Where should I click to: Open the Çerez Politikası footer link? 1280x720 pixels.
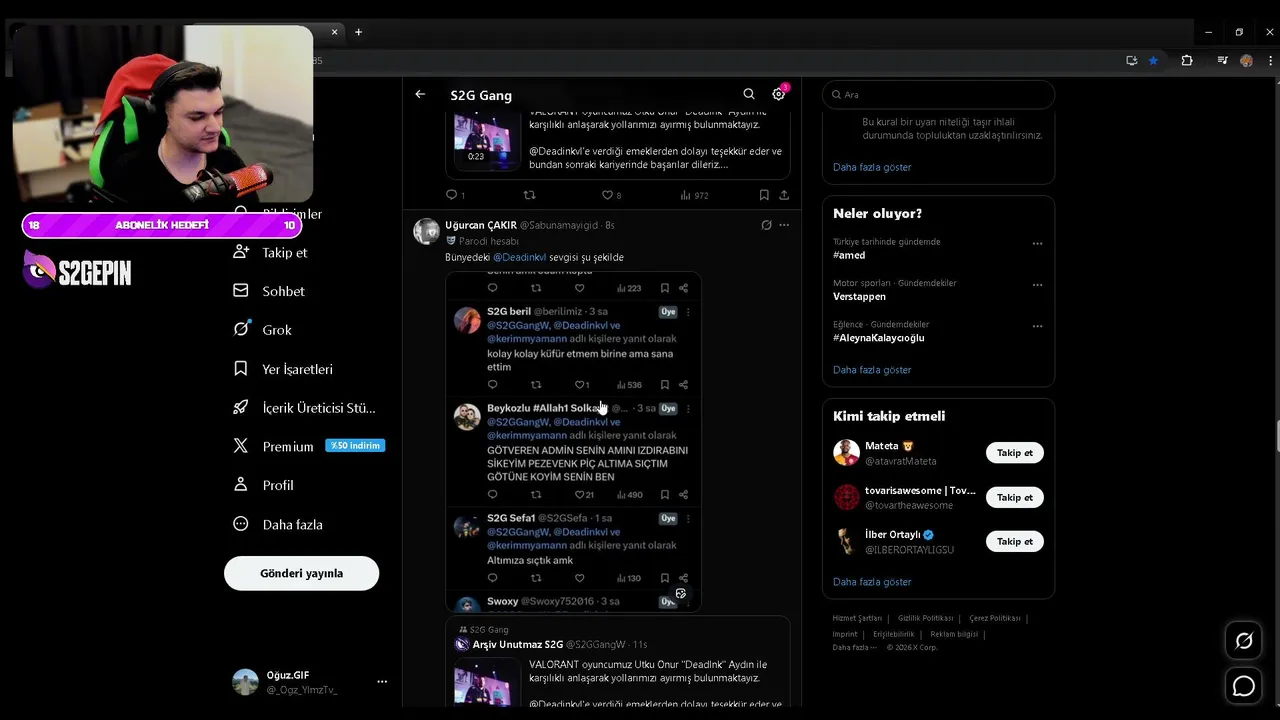coord(994,618)
